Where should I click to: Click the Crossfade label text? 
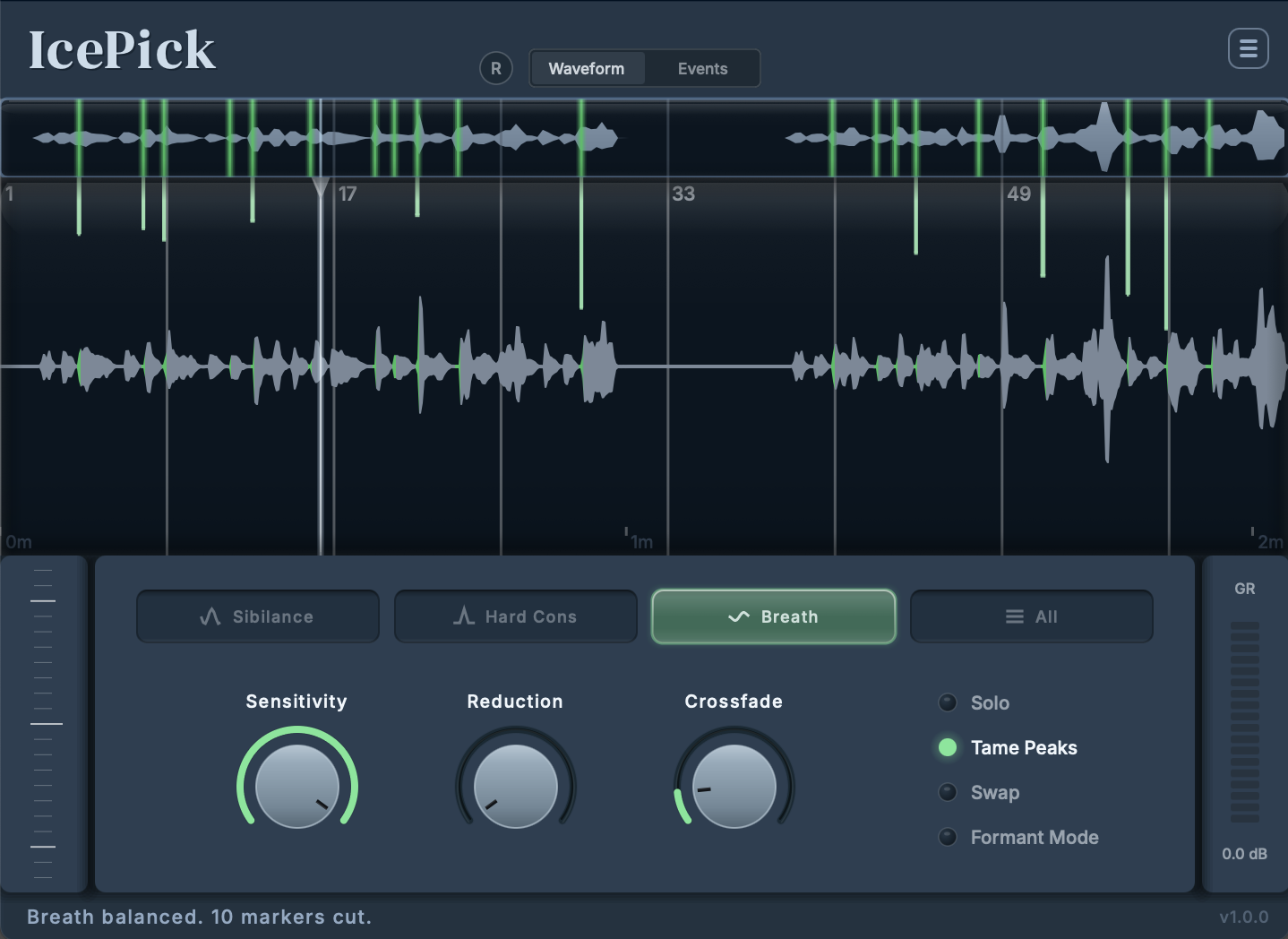pyautogui.click(x=734, y=702)
